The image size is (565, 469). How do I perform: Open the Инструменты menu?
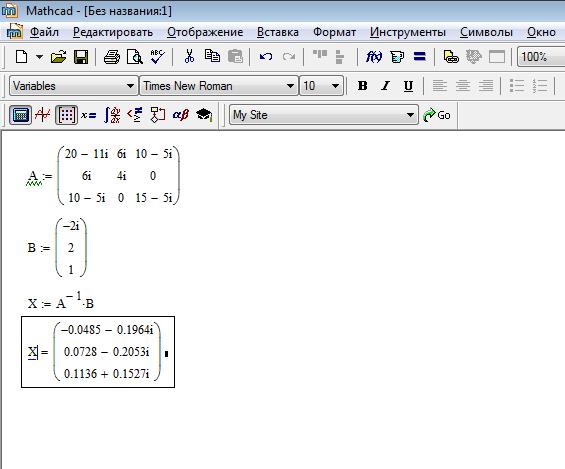(408, 32)
